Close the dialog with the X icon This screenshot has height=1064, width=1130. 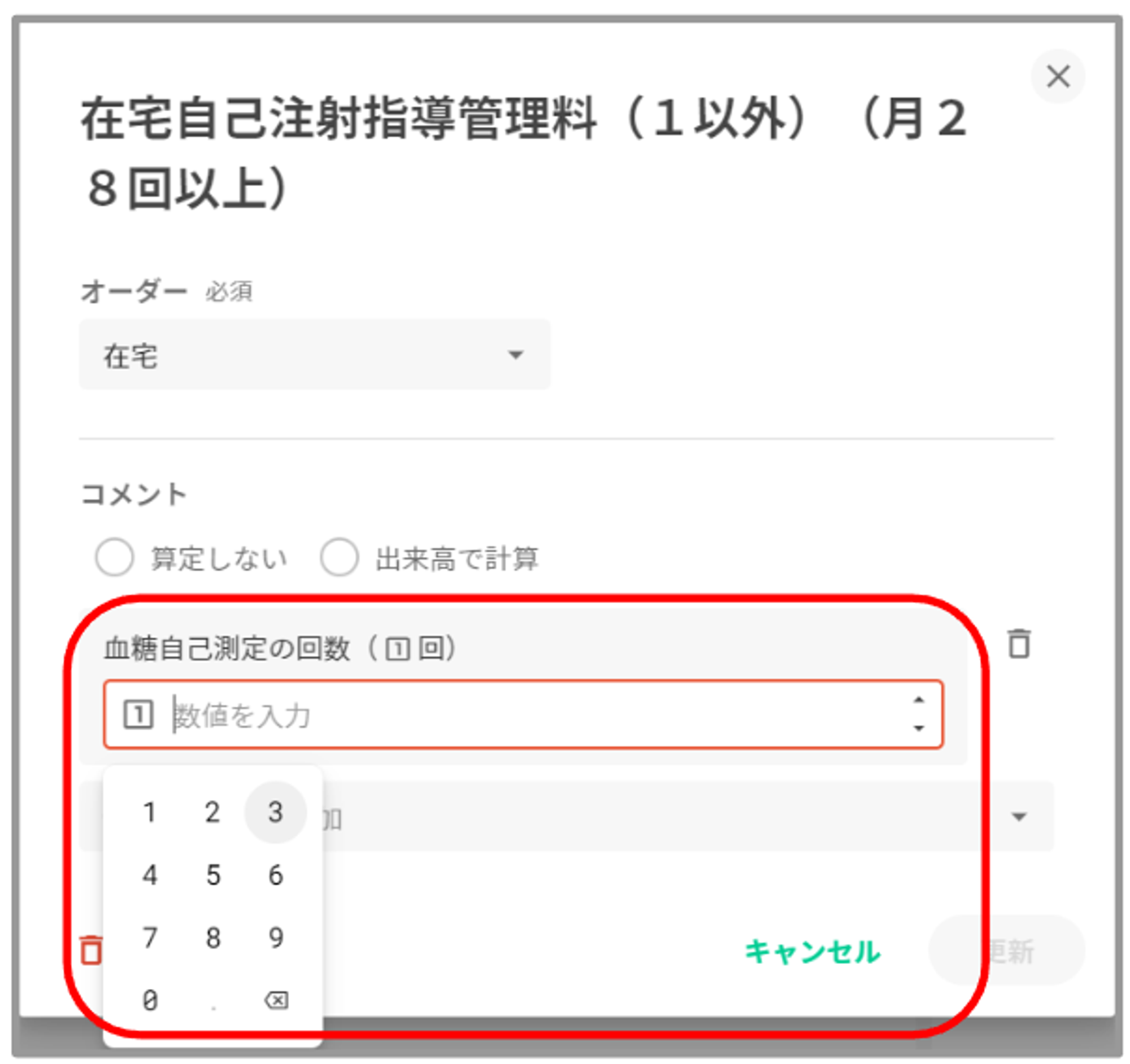(1058, 77)
